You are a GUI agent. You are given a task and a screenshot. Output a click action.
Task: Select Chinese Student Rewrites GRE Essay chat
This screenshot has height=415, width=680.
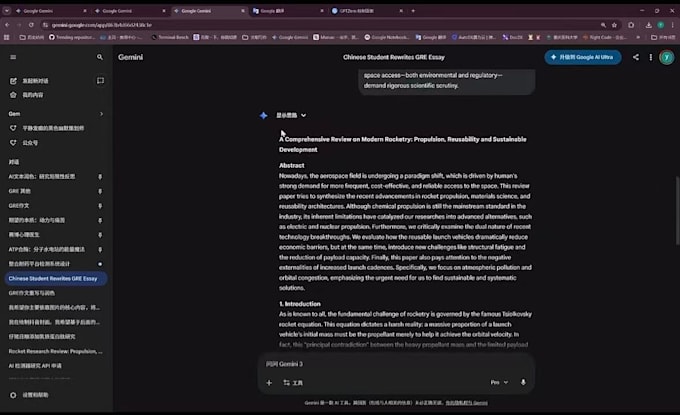coord(56,278)
